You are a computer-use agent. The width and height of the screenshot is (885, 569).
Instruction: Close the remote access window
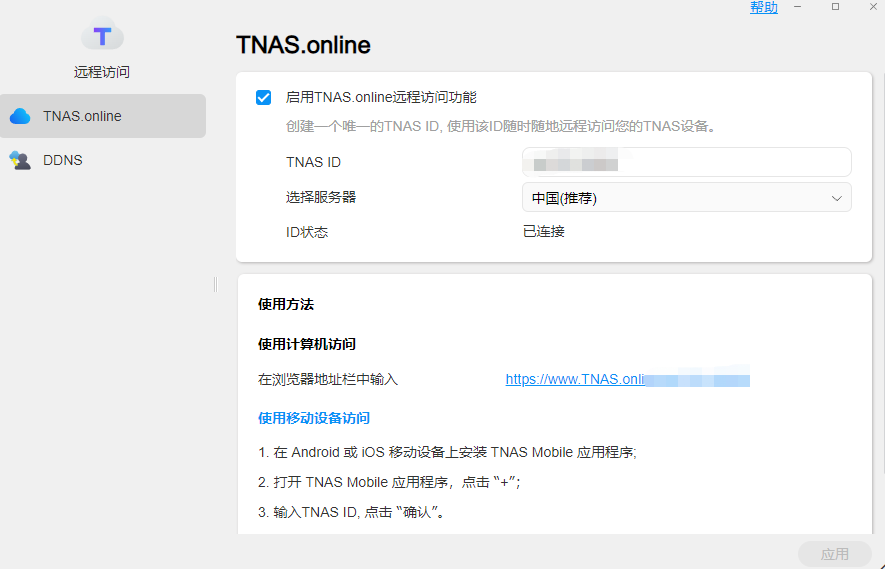point(873,7)
